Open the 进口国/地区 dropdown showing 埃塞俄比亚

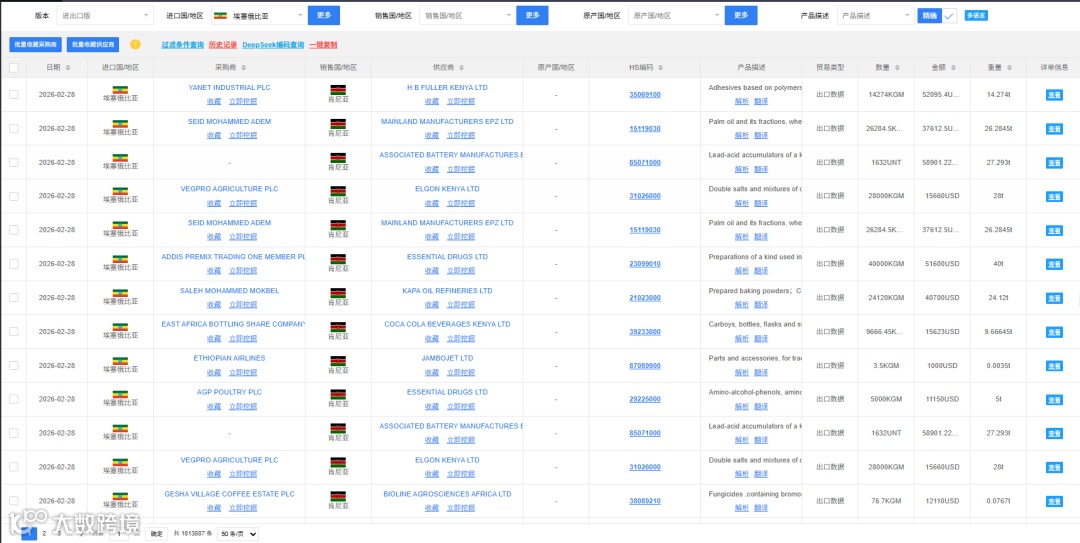pos(258,15)
